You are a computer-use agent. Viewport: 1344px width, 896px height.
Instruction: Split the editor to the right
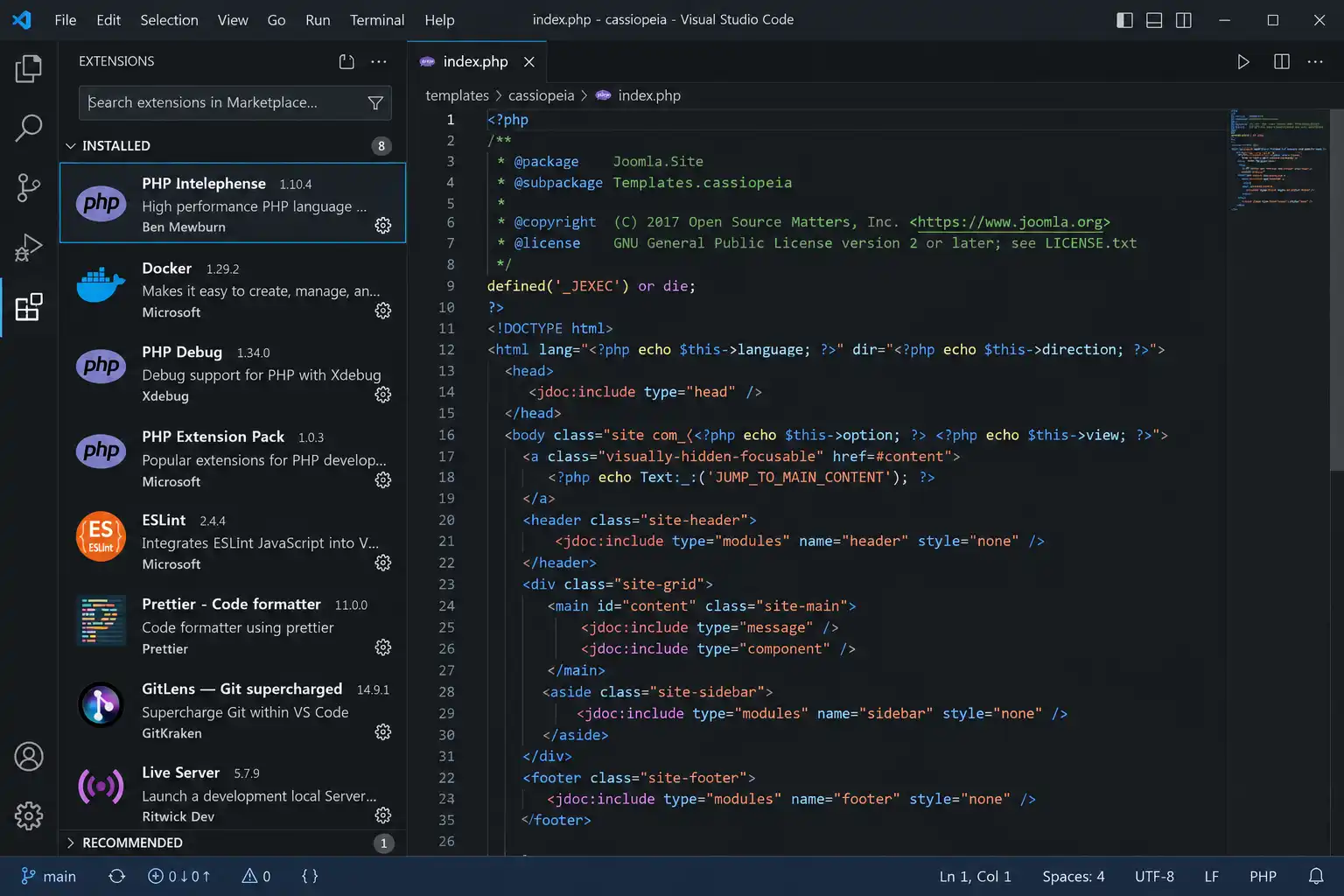1282,61
